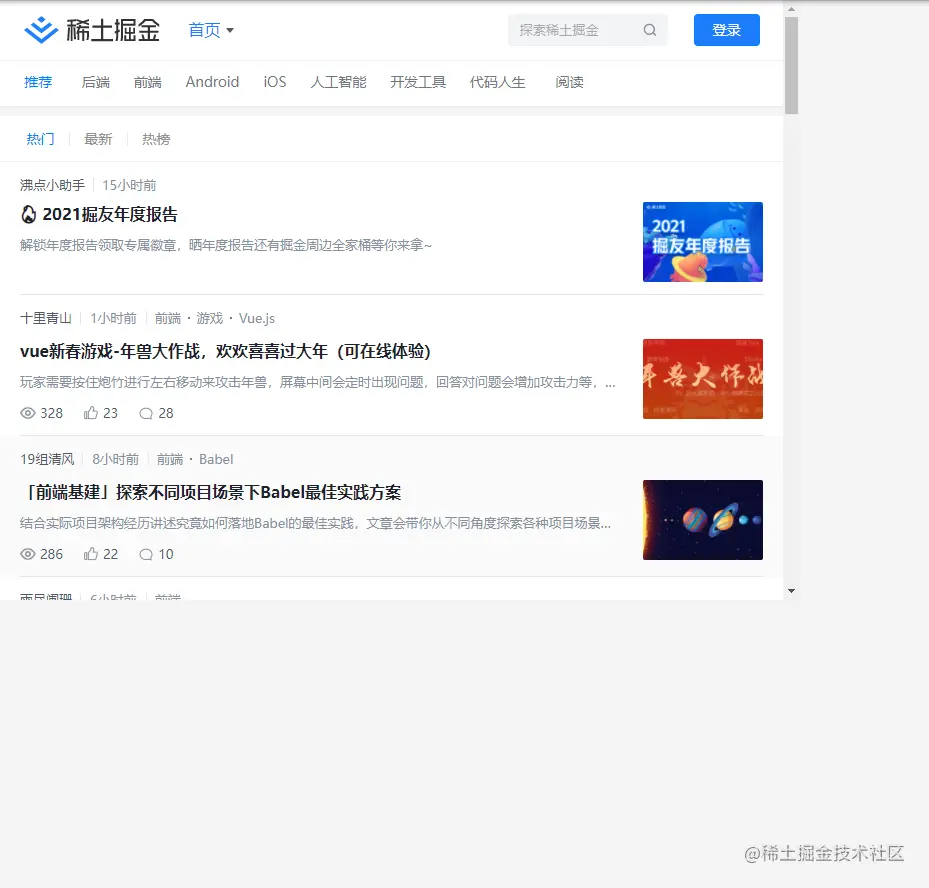The height and width of the screenshot is (888, 929).
Task: Click the summary text 解锁年度报告领取专属徽章
Action: pyautogui.click(x=226, y=245)
